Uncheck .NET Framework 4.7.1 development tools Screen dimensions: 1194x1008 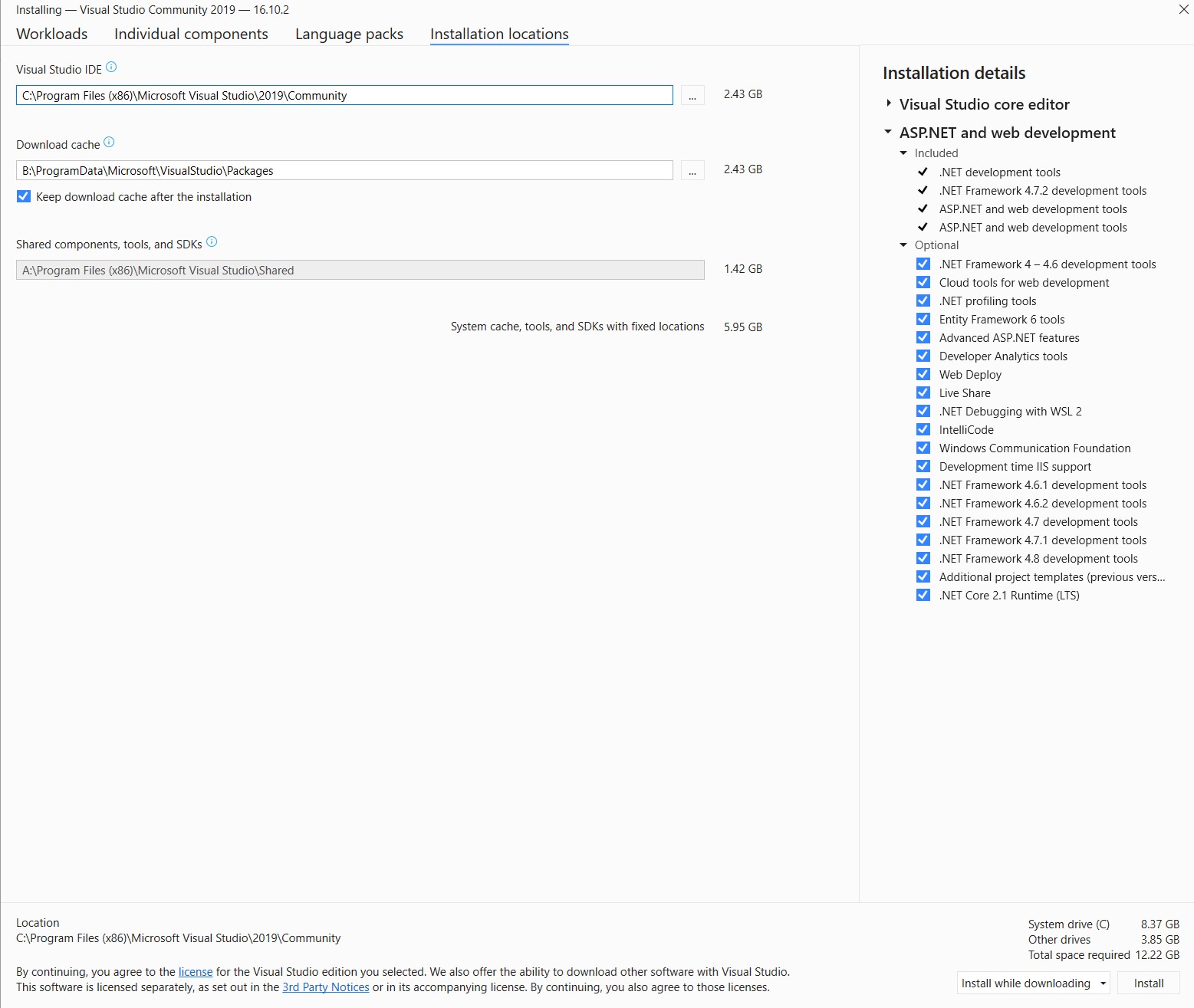(x=923, y=540)
